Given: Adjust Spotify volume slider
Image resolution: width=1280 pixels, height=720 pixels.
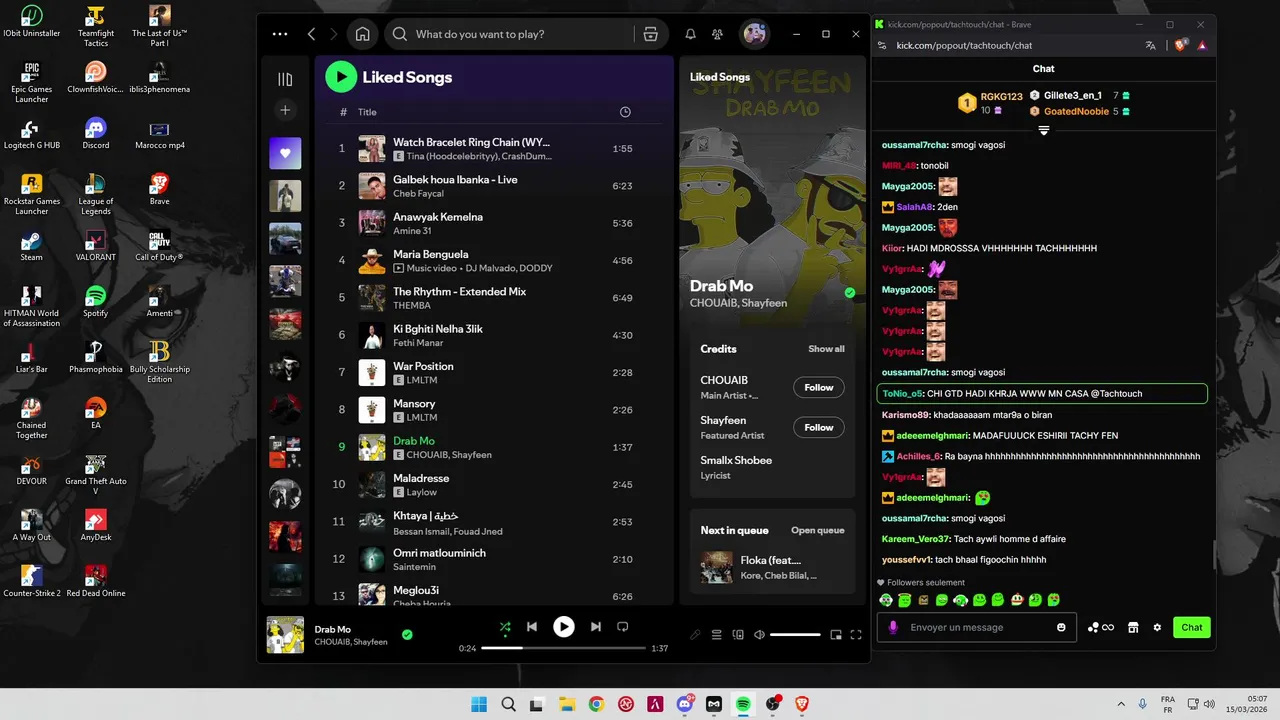Looking at the screenshot, I should click(x=794, y=634).
